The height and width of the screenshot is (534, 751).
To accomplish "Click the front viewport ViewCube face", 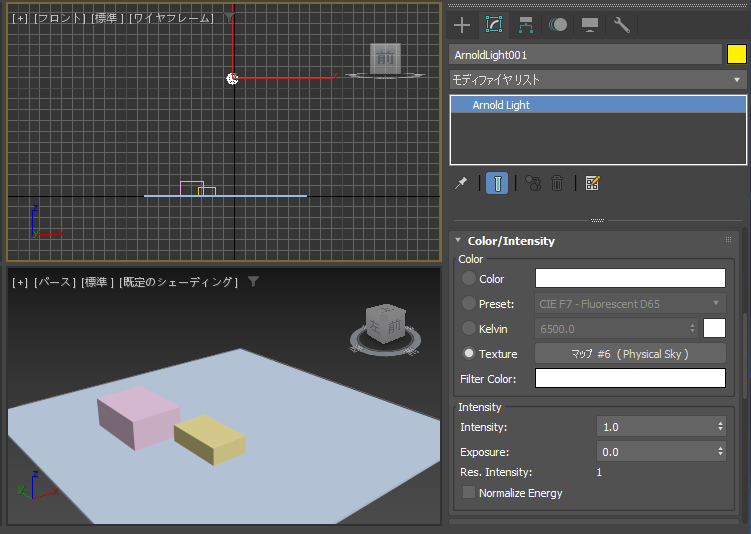I will (386, 58).
